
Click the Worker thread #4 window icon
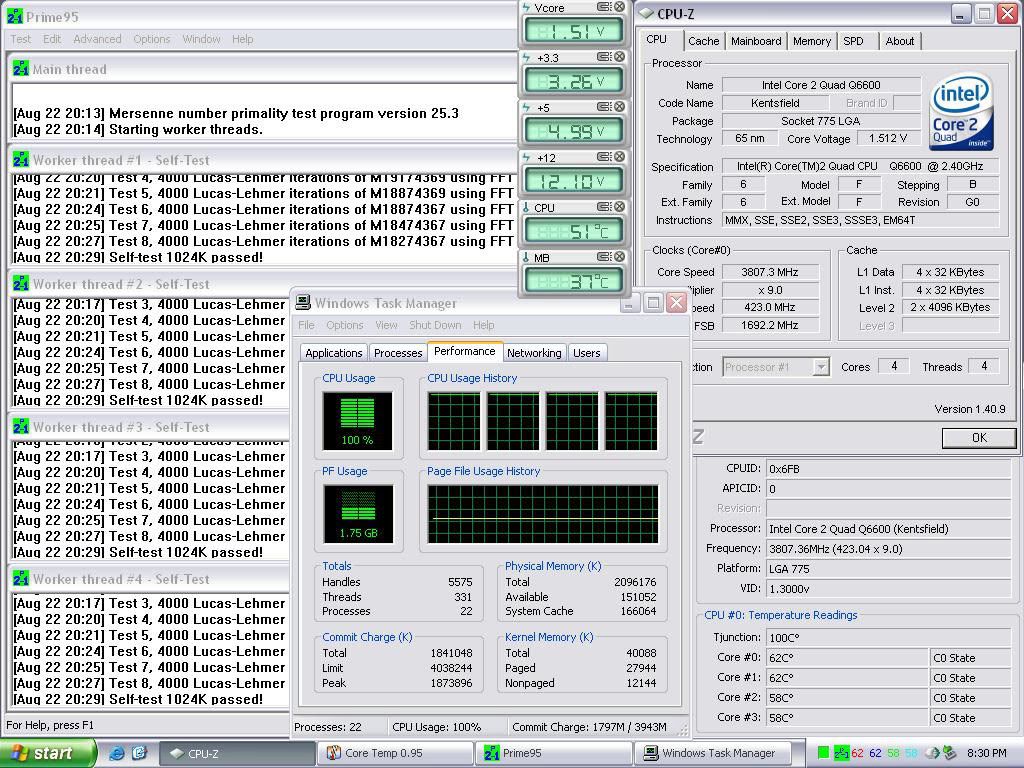(x=21, y=579)
